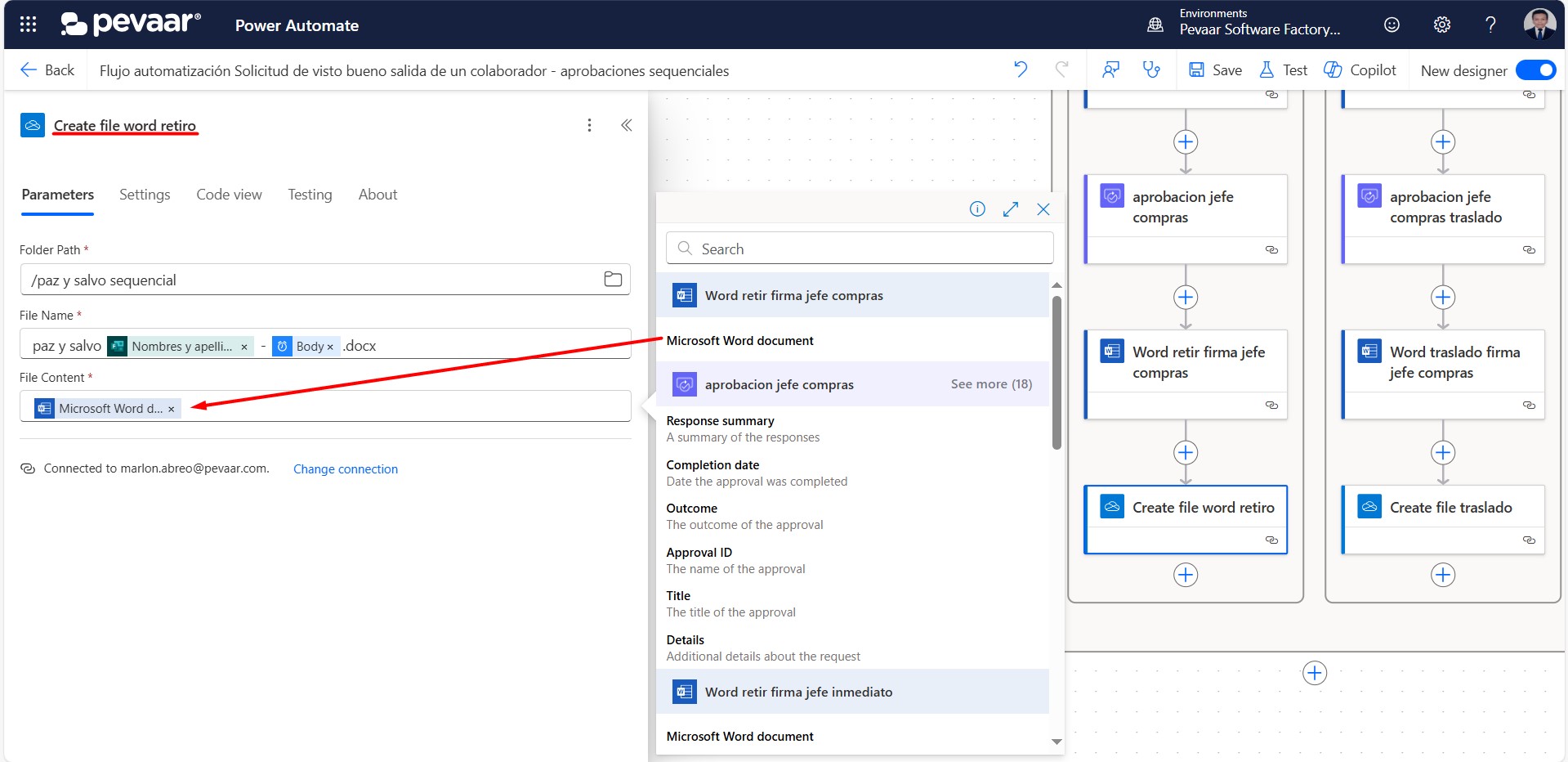The image size is (1568, 762).
Task: Open the feedback smiley icon
Action: coord(1392,25)
